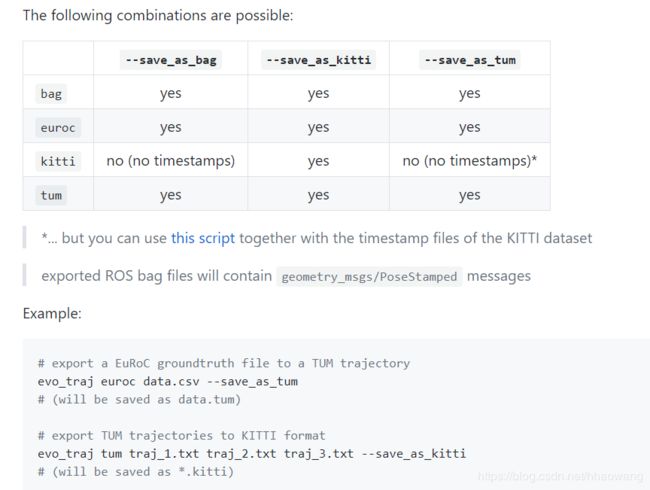Click the 'will be saved as data.tum' comment
This screenshot has width=650, height=490.
click(139, 400)
